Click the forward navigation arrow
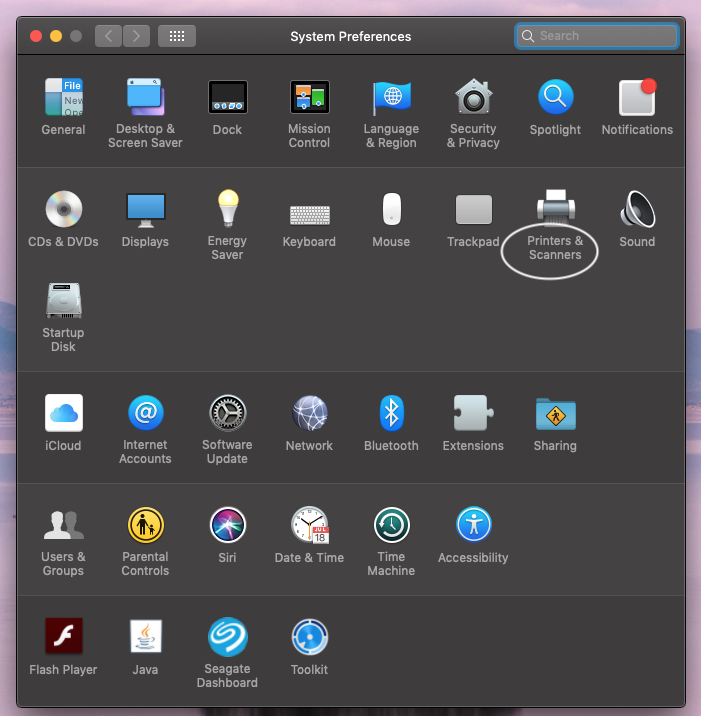The width and height of the screenshot is (701, 716). (x=136, y=36)
